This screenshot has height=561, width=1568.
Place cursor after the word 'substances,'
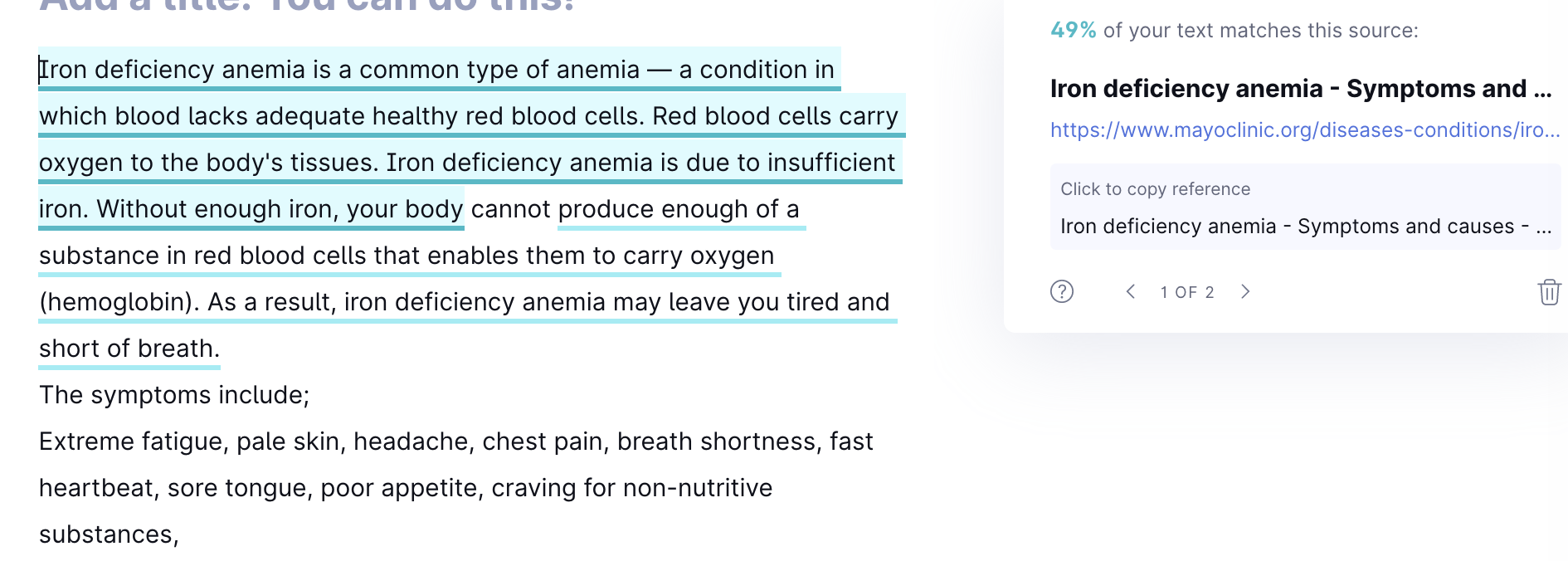(180, 534)
